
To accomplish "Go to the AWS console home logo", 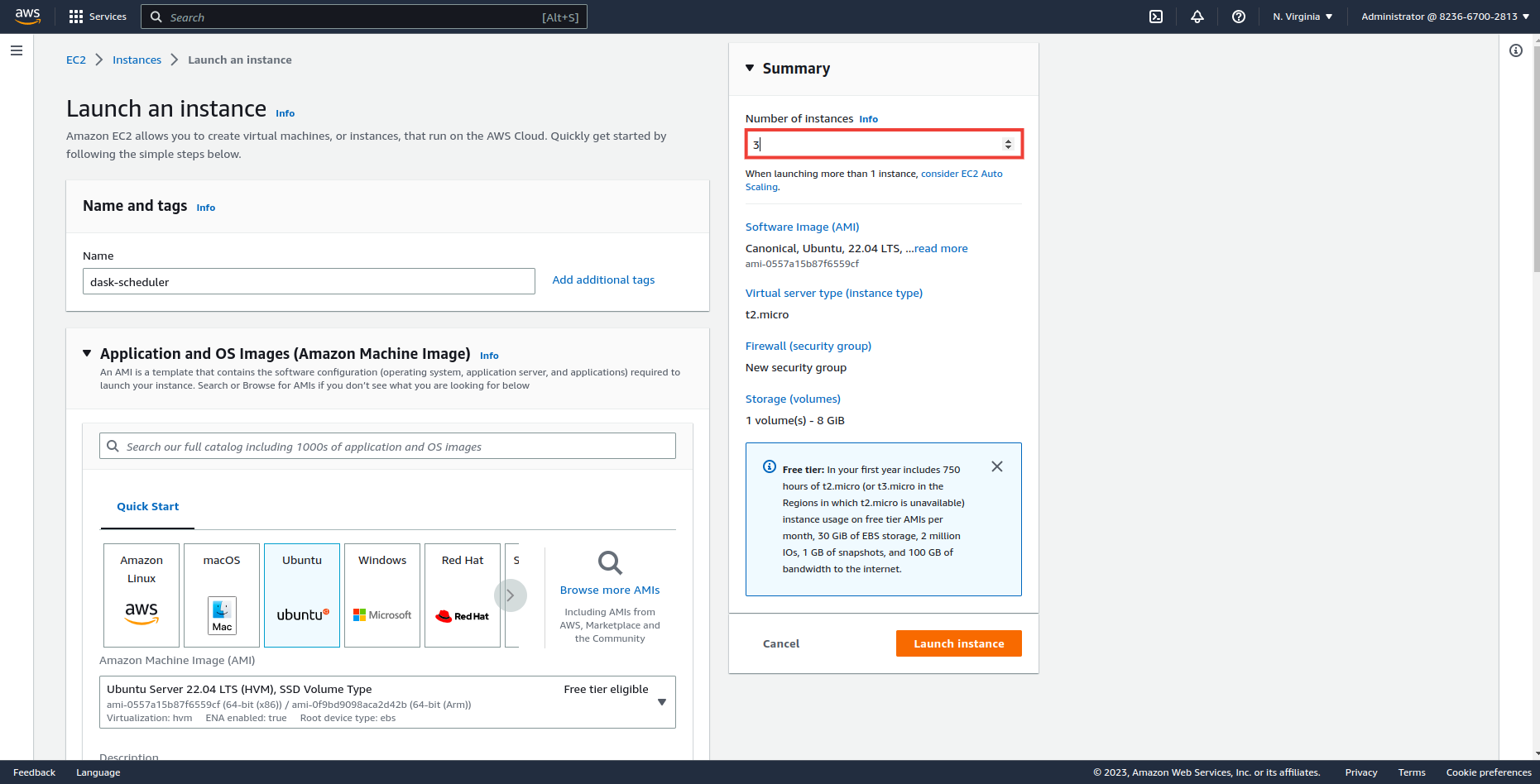I will click(x=27, y=17).
